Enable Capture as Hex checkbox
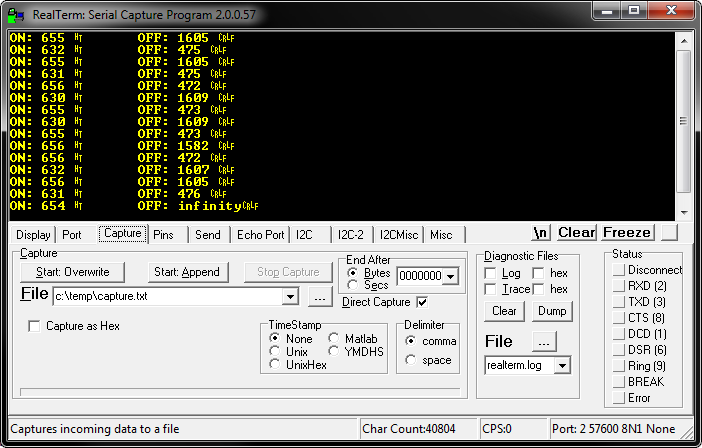702x448 pixels. coord(34,326)
